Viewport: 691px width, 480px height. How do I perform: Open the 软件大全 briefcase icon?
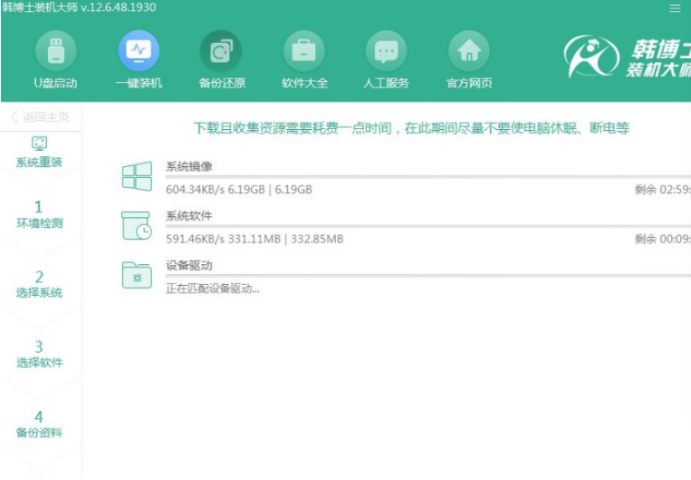click(x=304, y=50)
